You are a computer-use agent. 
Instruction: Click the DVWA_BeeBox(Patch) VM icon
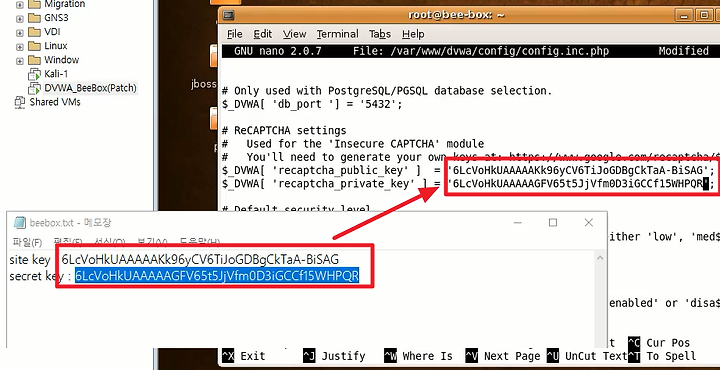pyautogui.click(x=34, y=88)
